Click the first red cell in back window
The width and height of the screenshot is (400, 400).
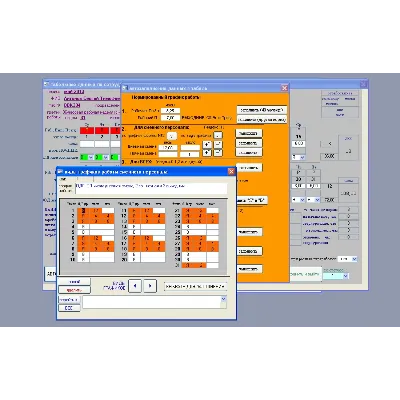(x=87, y=130)
